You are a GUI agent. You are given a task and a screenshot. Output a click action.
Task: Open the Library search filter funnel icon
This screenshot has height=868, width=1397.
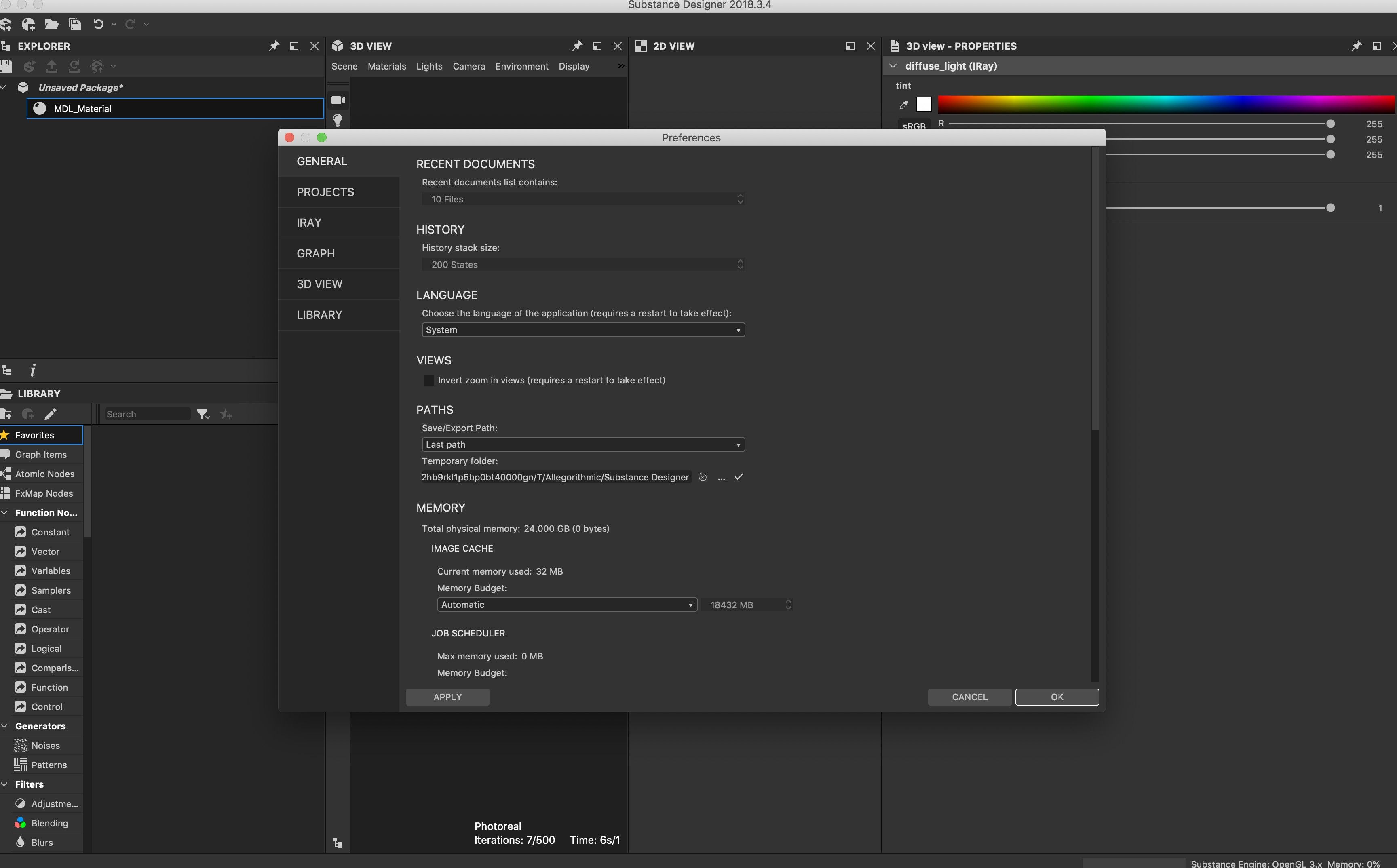click(203, 415)
